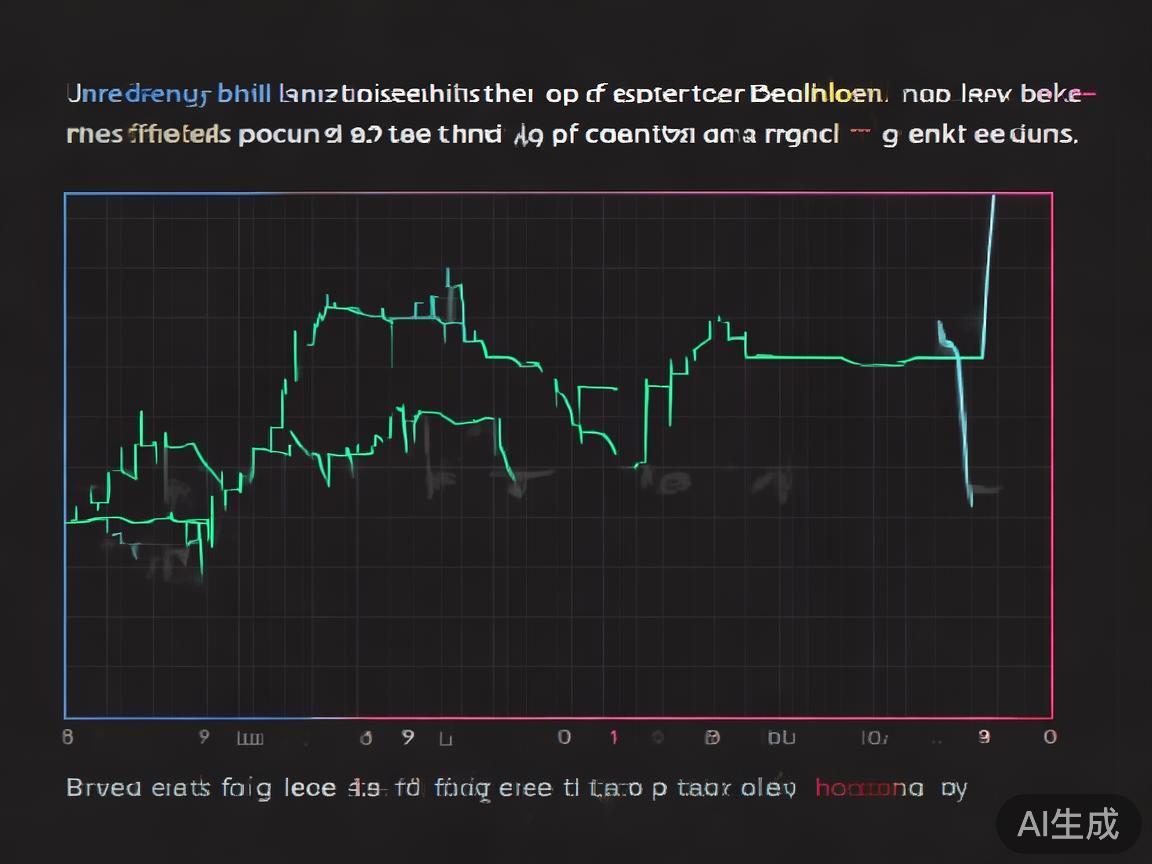Viewport: 1152px width, 864px height.
Task: Select the "bU" x-axis label
Action: [781, 738]
